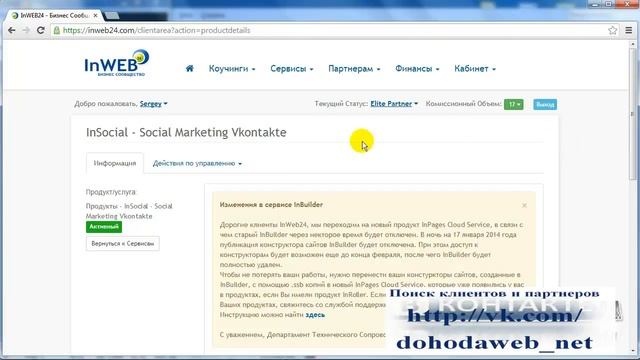Click the InWEB logo
Viewport: 640px width, 360px height.
[x=116, y=63]
